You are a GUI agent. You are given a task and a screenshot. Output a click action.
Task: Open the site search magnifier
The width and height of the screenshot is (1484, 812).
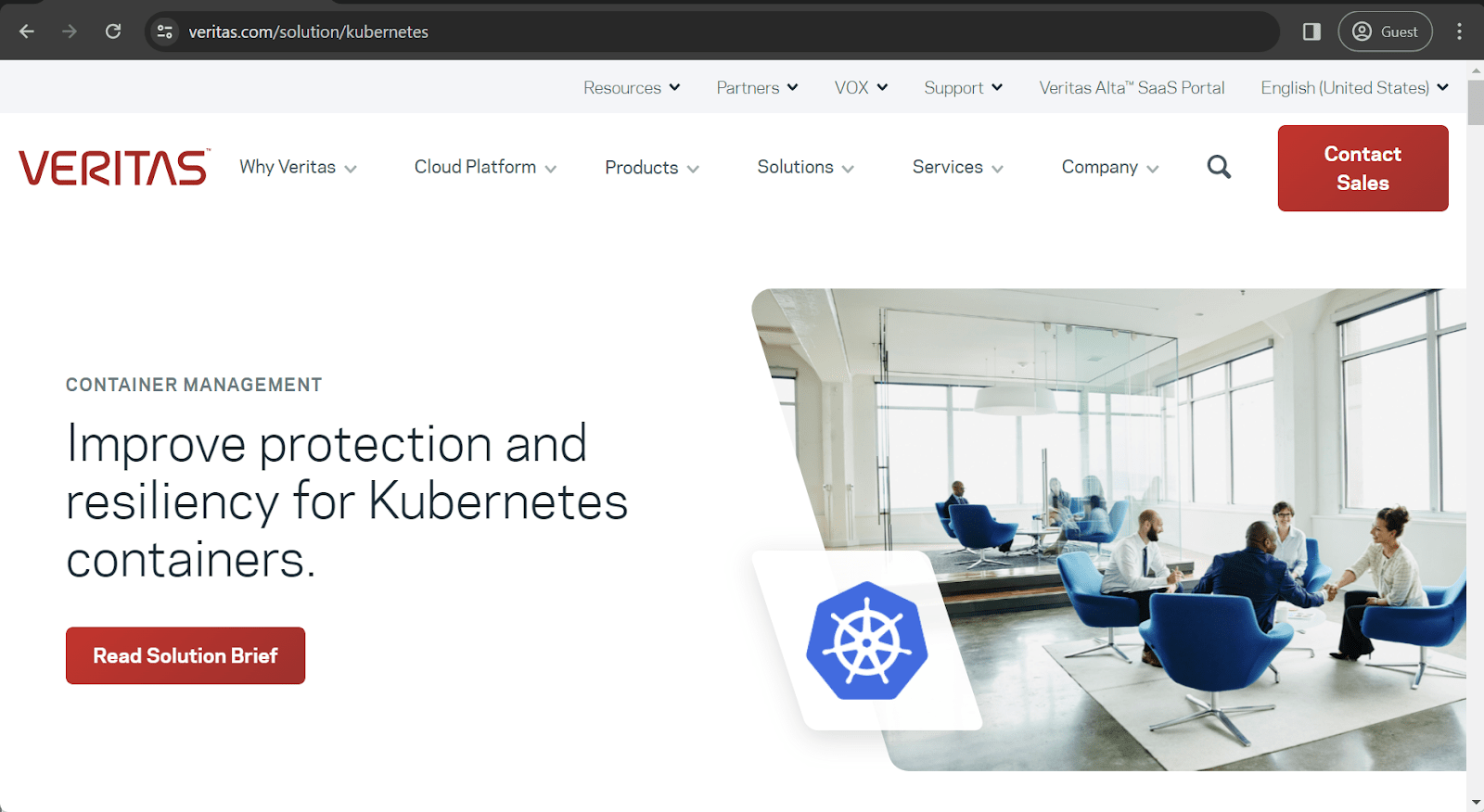(1219, 167)
